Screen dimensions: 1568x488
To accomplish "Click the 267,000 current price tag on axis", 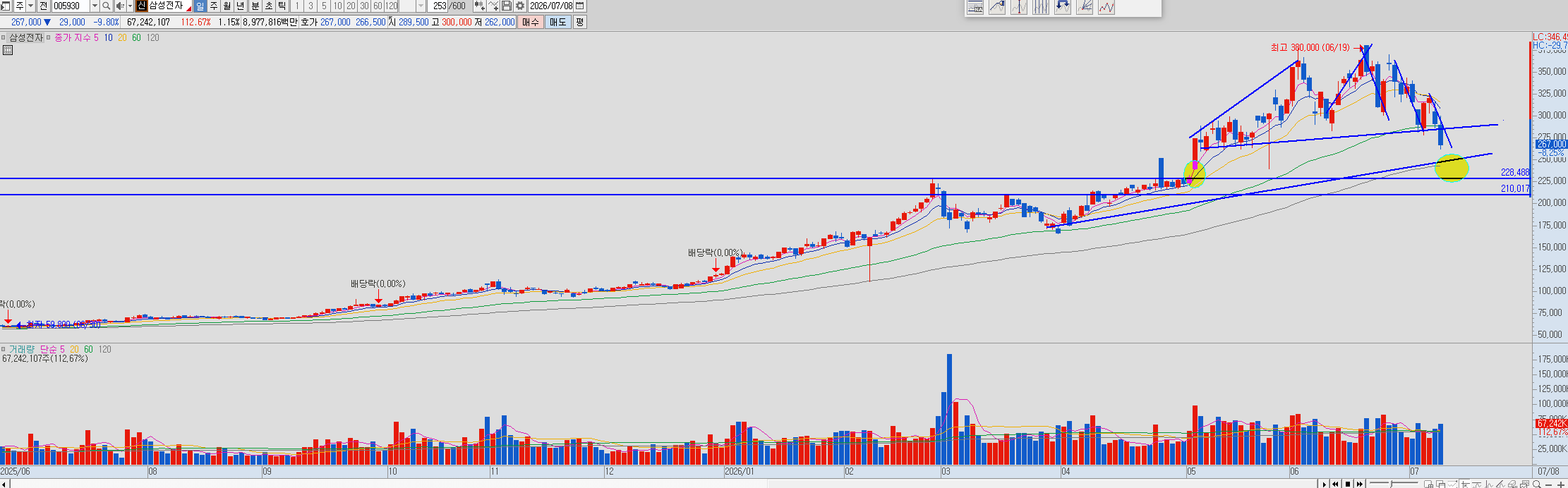I will tap(1551, 144).
